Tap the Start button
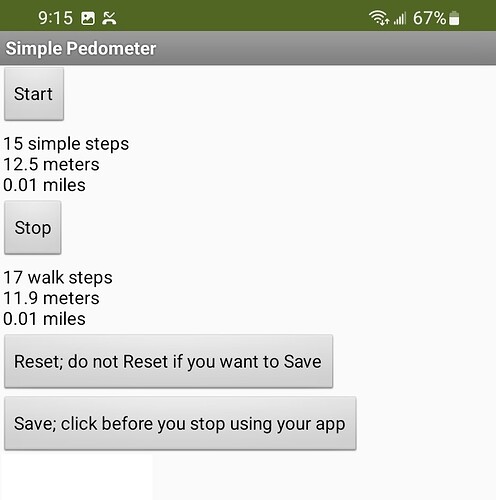The height and width of the screenshot is (500, 496). coord(34,94)
